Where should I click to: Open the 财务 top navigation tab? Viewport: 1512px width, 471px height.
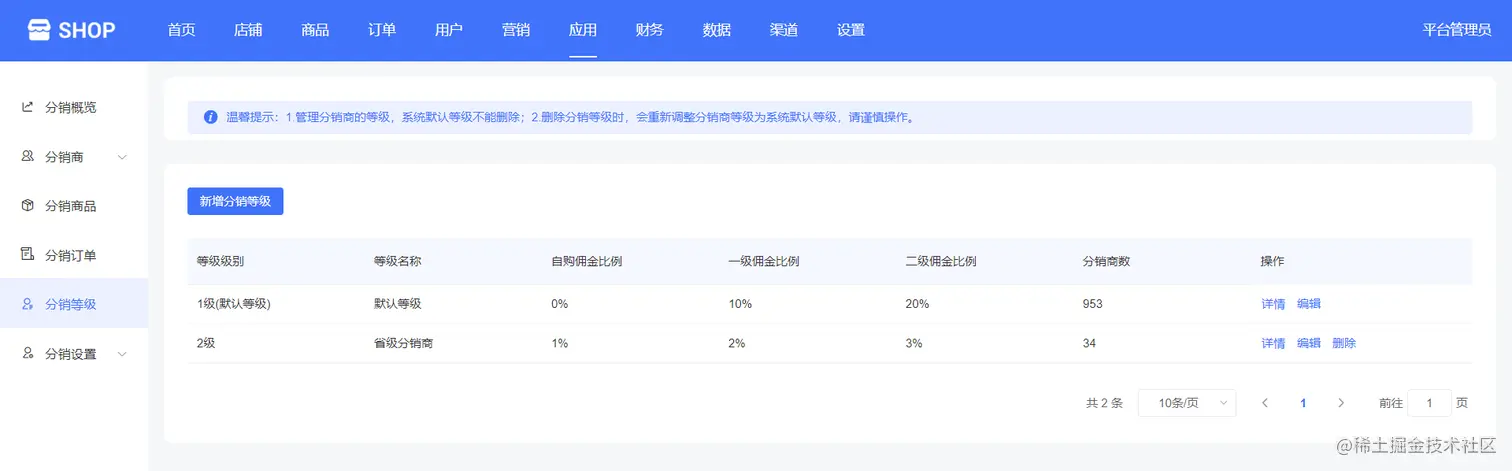(x=650, y=30)
